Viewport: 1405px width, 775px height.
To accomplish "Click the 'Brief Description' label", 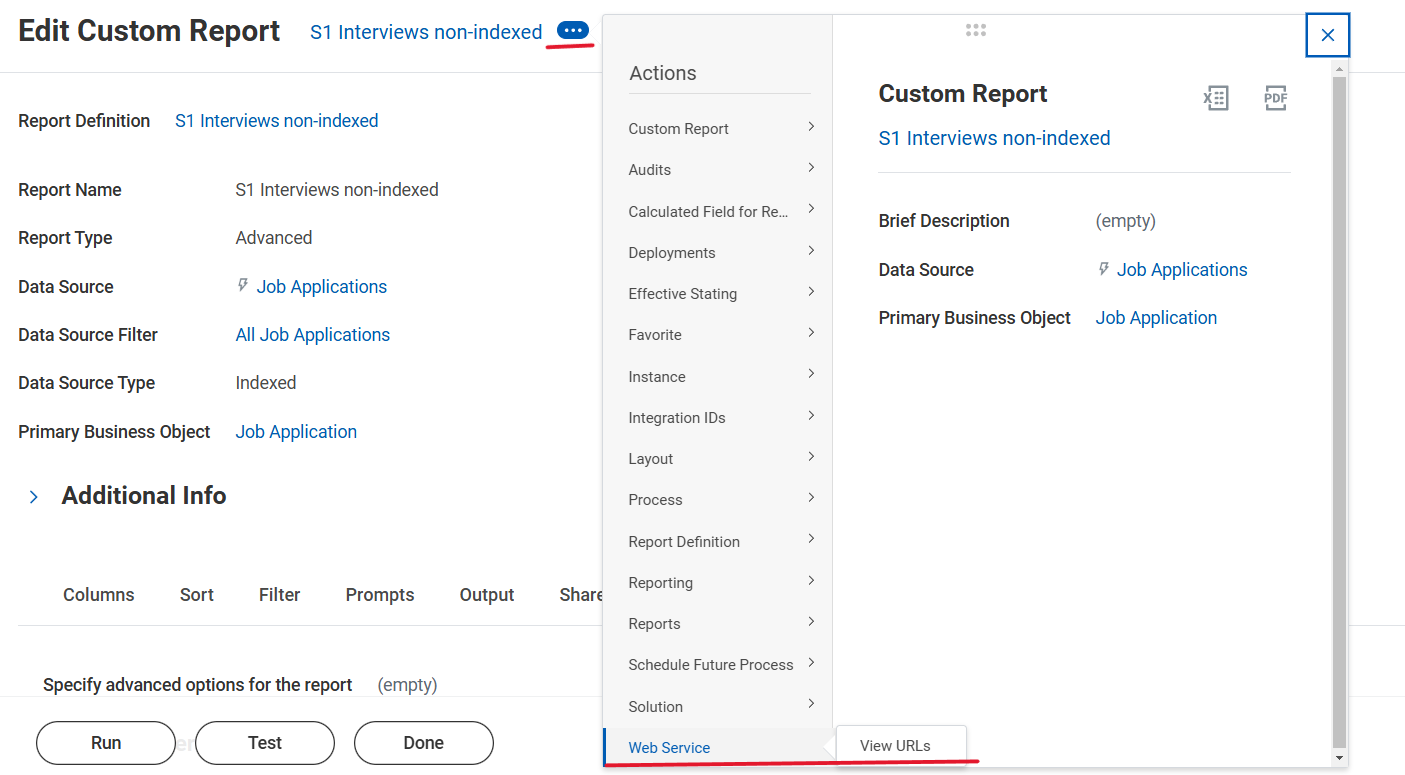I will 944,221.
